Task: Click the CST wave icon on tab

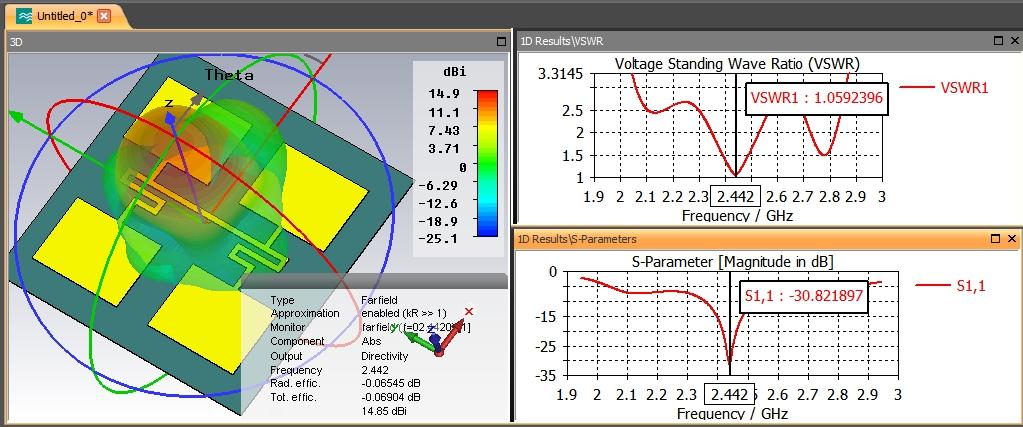Action: [25, 16]
